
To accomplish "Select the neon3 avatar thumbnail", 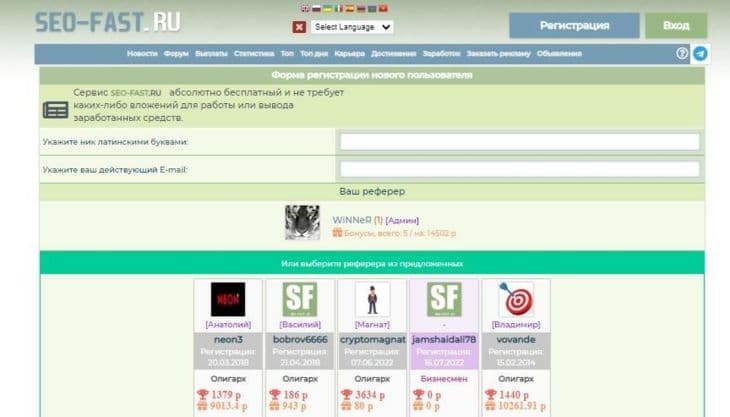I will tap(228, 299).
